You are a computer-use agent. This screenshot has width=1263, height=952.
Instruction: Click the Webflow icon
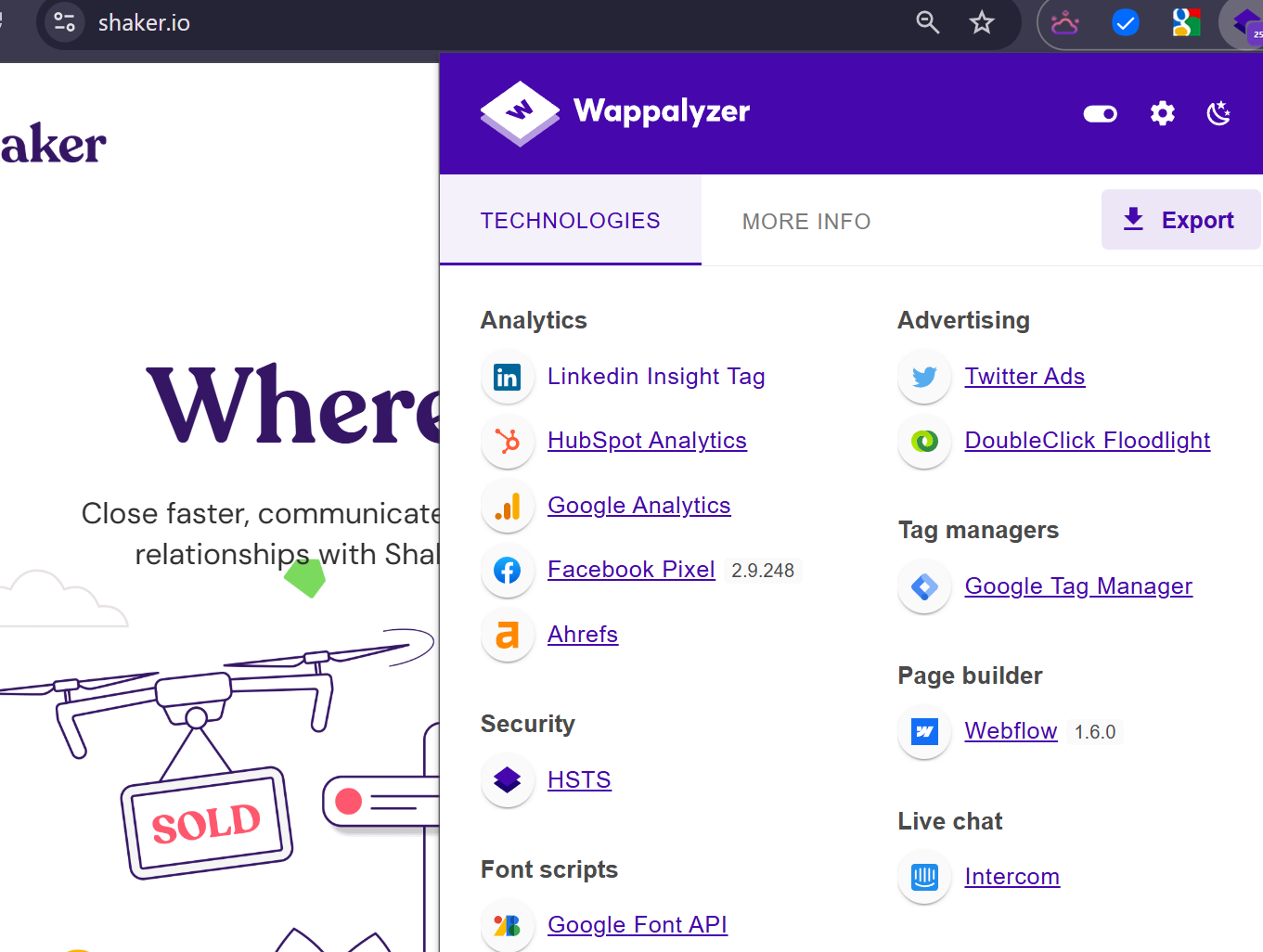(924, 732)
